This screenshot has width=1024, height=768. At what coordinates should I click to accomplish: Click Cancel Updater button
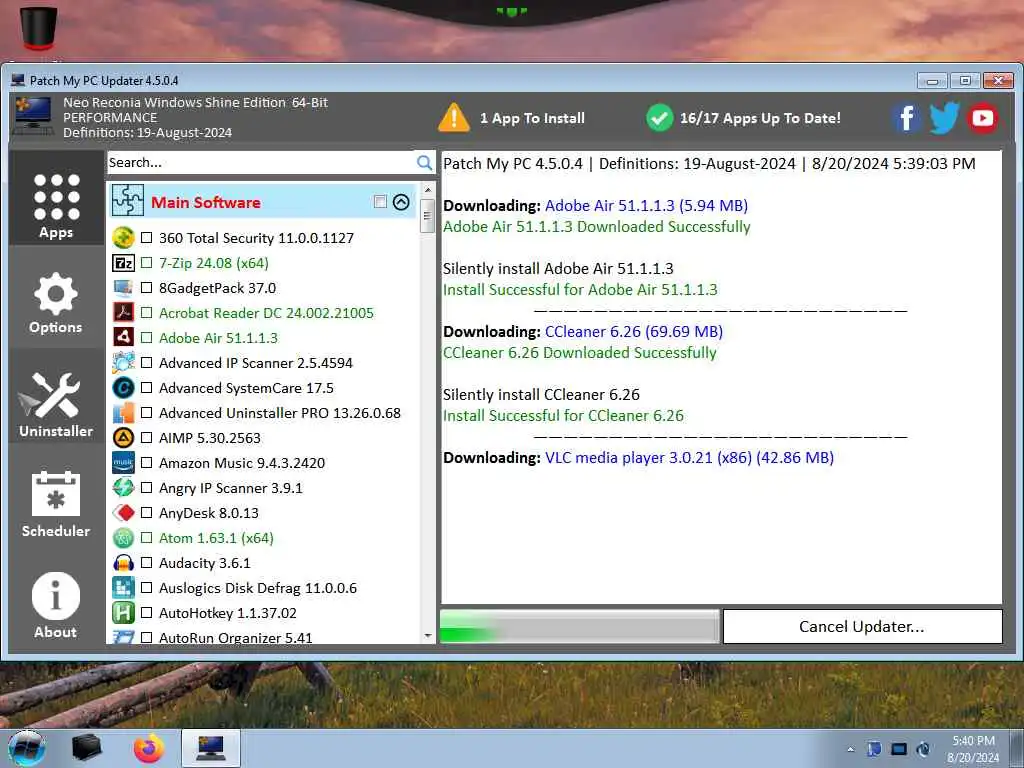[862, 627]
